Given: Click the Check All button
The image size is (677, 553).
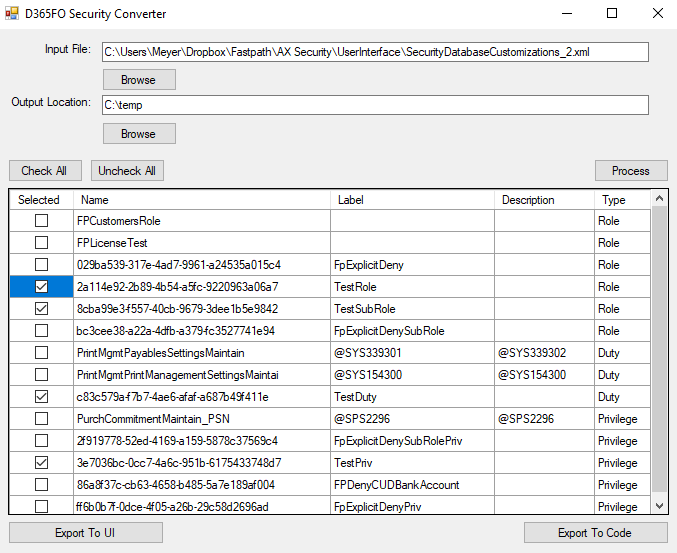Looking at the screenshot, I should [x=44, y=171].
